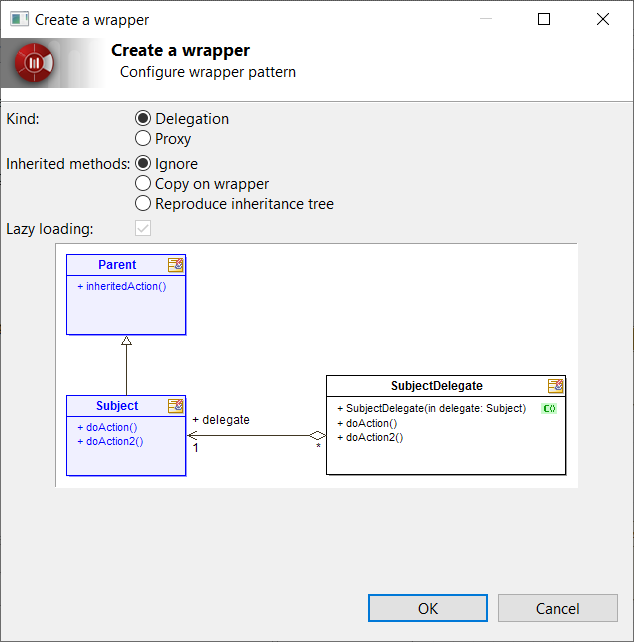Click the SubjectDelegate class name
The image size is (634, 642).
click(437, 386)
